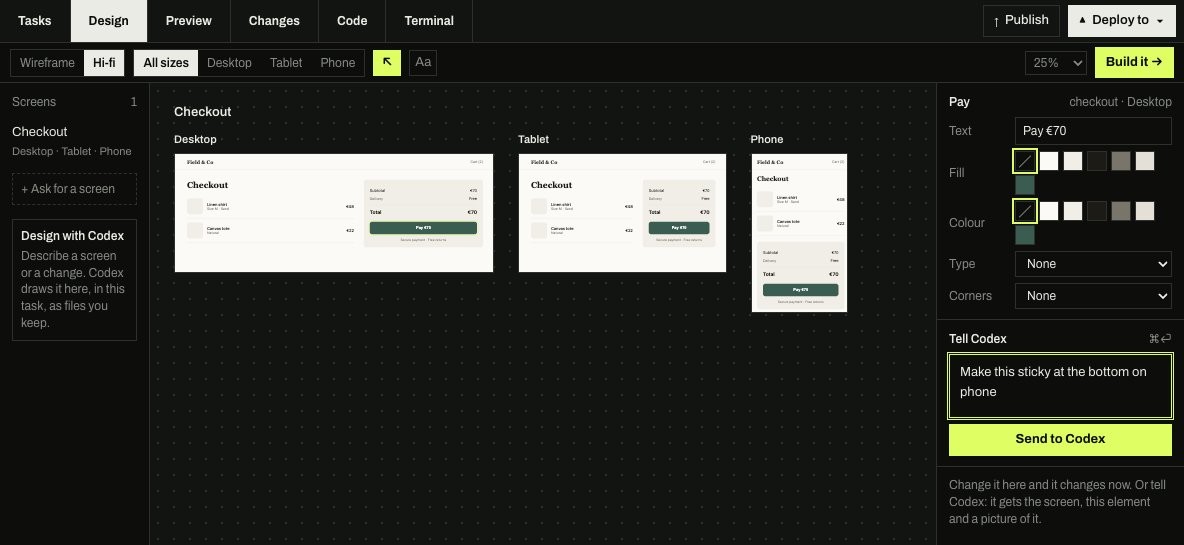Click the Checkout heading on the canvas
Viewport: 1184px width, 545px height.
tap(202, 112)
